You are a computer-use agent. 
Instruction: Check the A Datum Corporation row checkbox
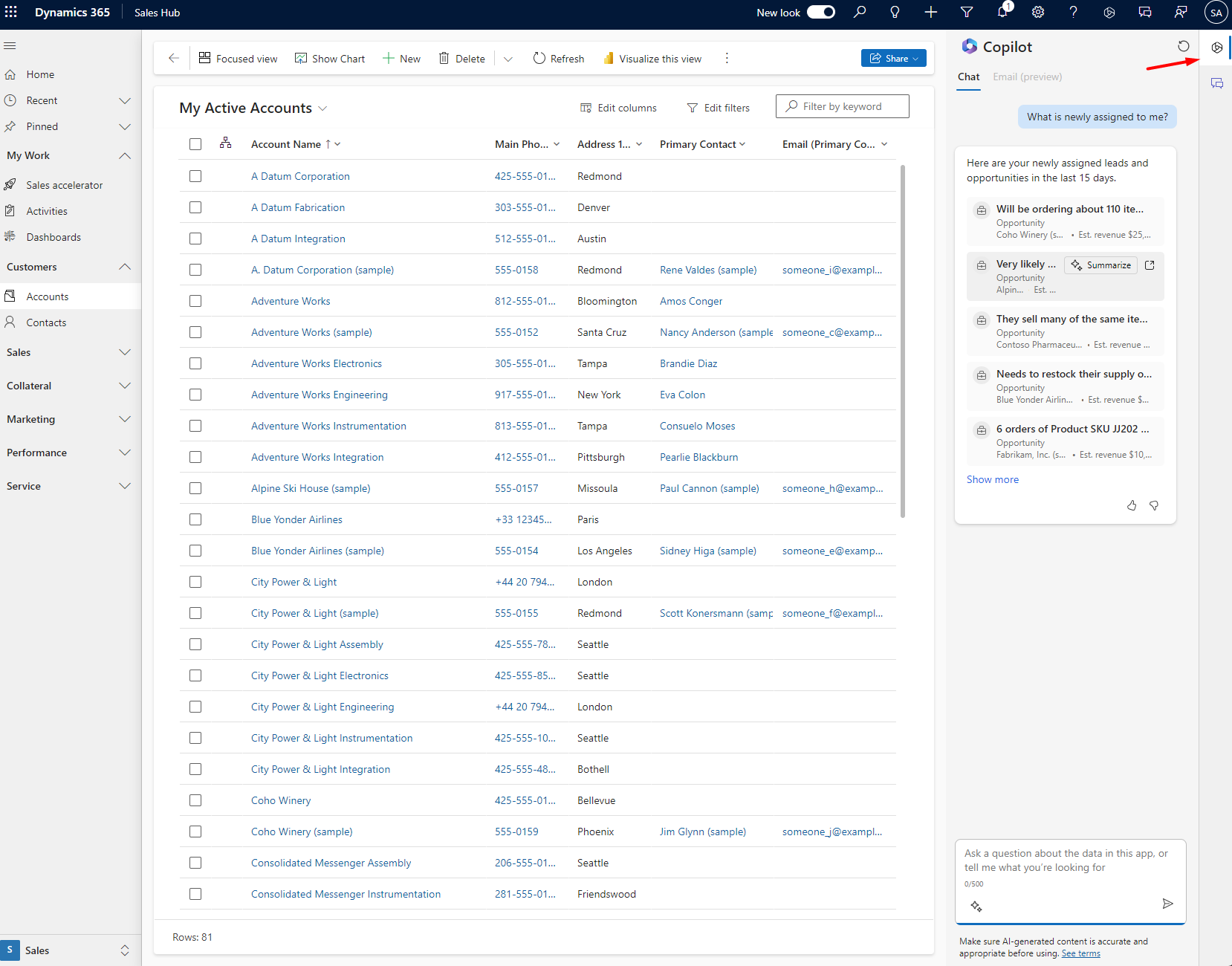(x=195, y=176)
